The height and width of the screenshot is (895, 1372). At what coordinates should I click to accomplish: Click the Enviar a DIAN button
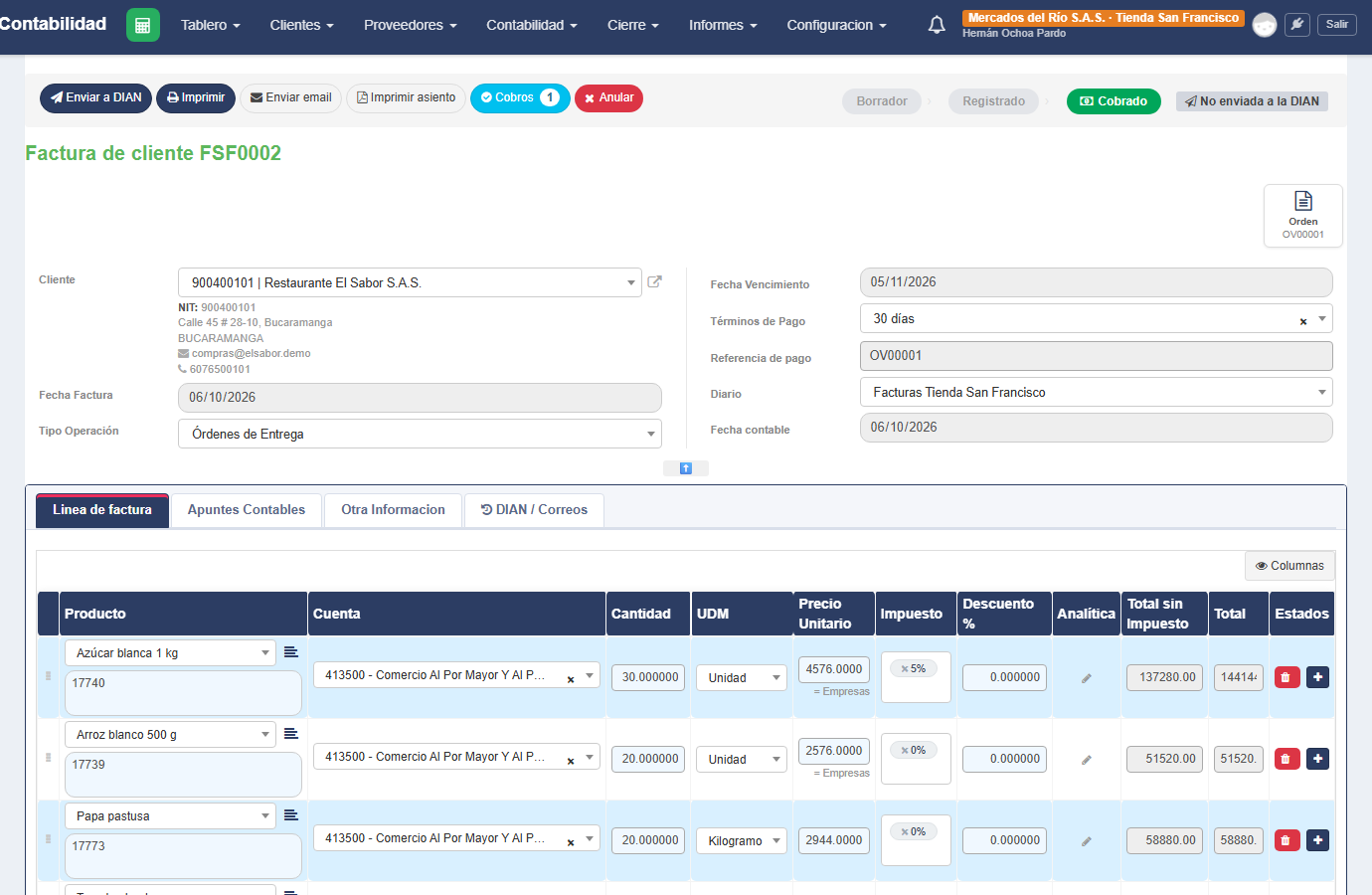click(x=96, y=98)
